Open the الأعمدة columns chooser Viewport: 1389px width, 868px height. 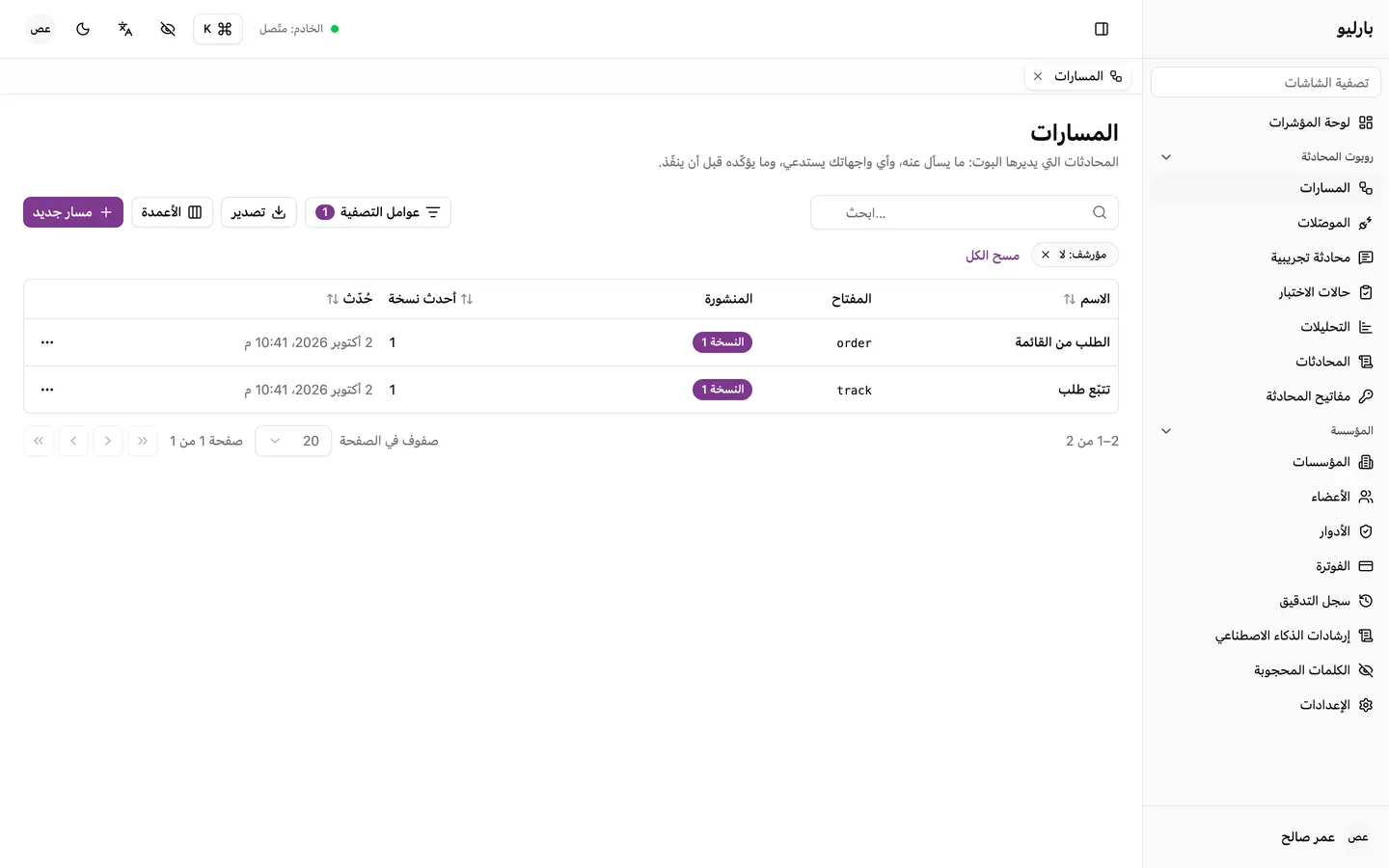(x=172, y=212)
